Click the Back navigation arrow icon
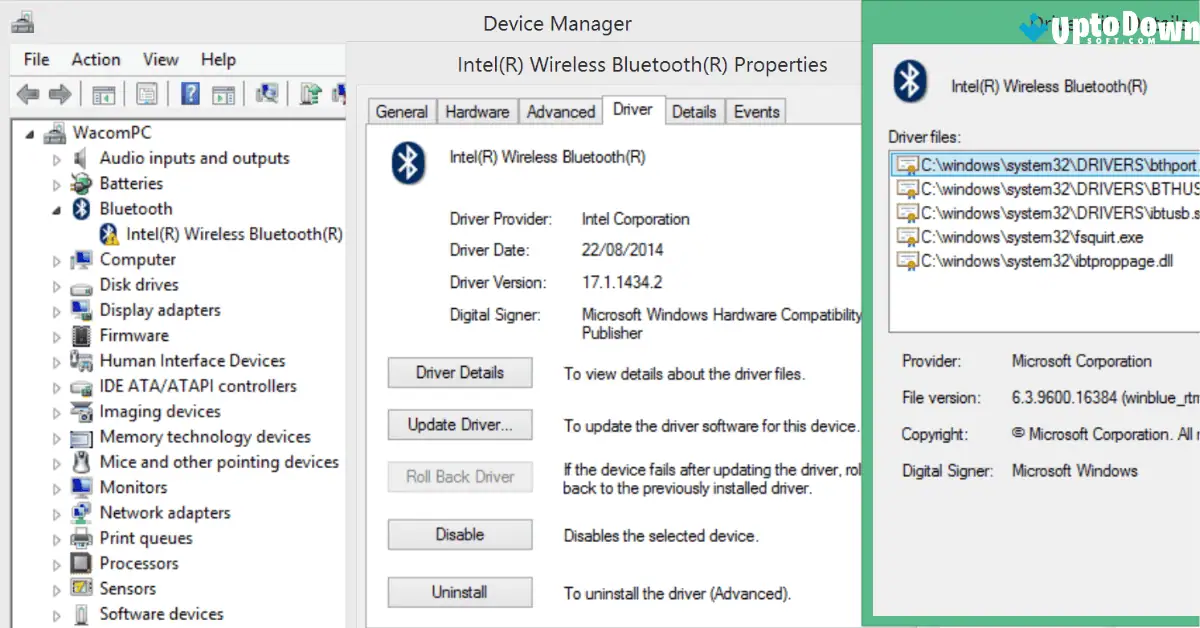 click(27, 92)
